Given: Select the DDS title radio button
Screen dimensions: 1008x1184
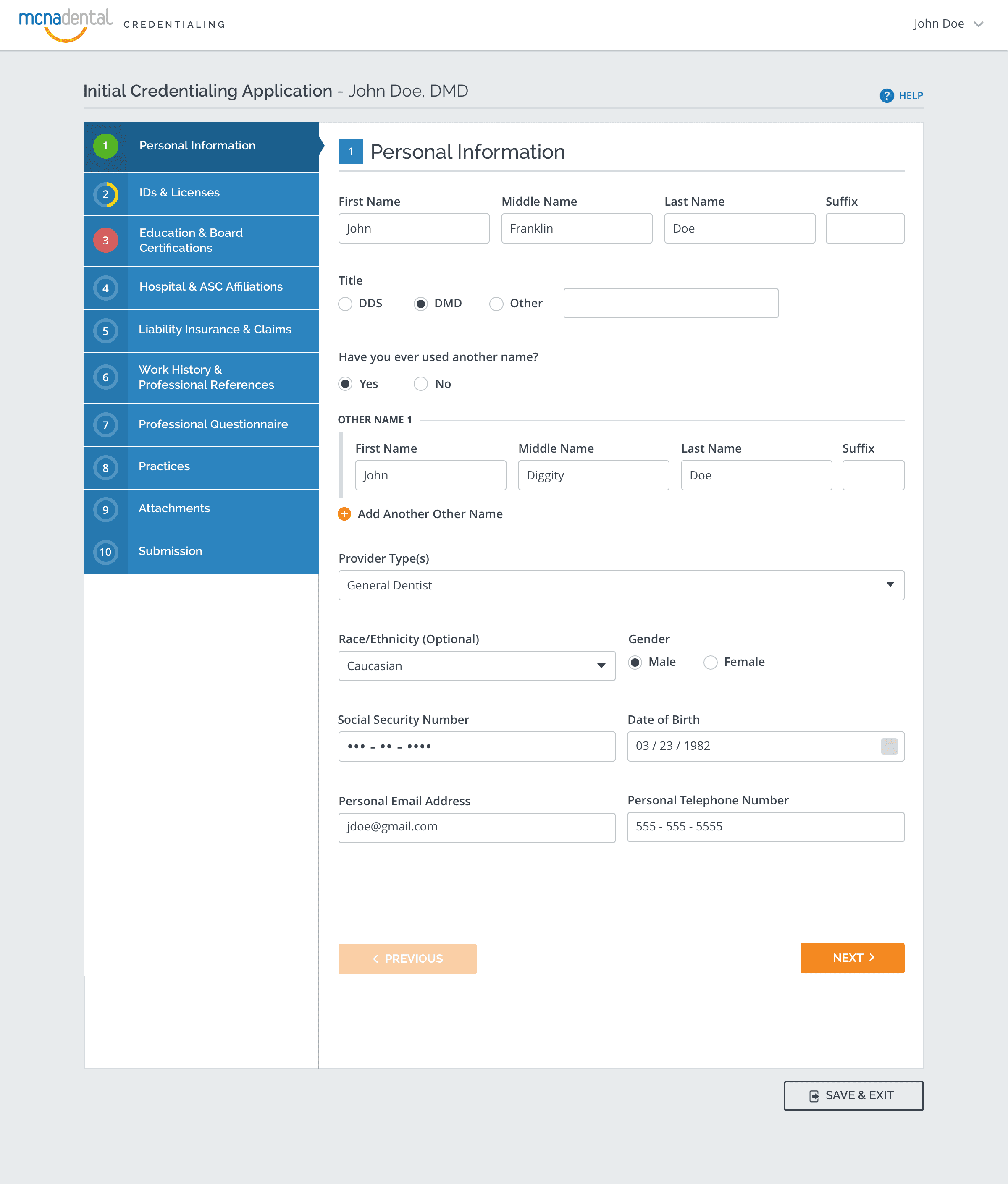Looking at the screenshot, I should (345, 304).
